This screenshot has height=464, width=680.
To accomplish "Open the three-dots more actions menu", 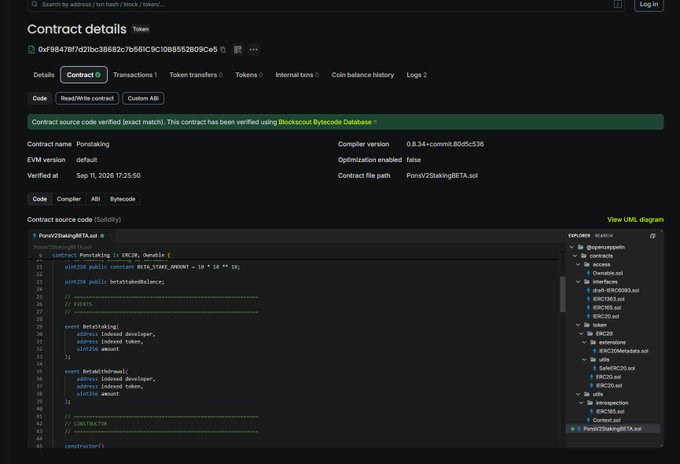I will coord(253,49).
